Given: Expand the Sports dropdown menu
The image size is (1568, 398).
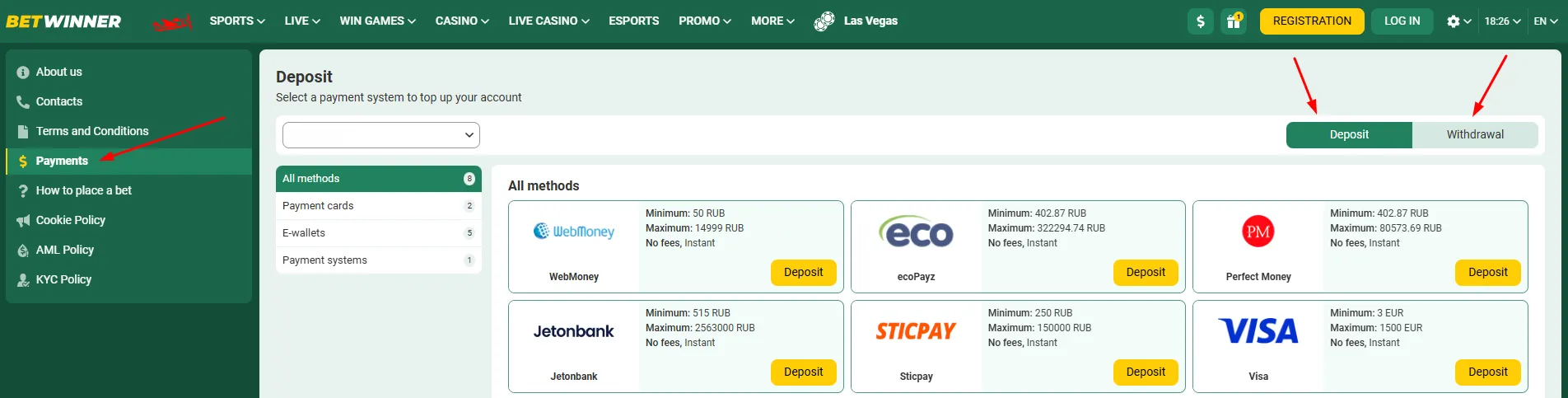Looking at the screenshot, I should point(236,21).
